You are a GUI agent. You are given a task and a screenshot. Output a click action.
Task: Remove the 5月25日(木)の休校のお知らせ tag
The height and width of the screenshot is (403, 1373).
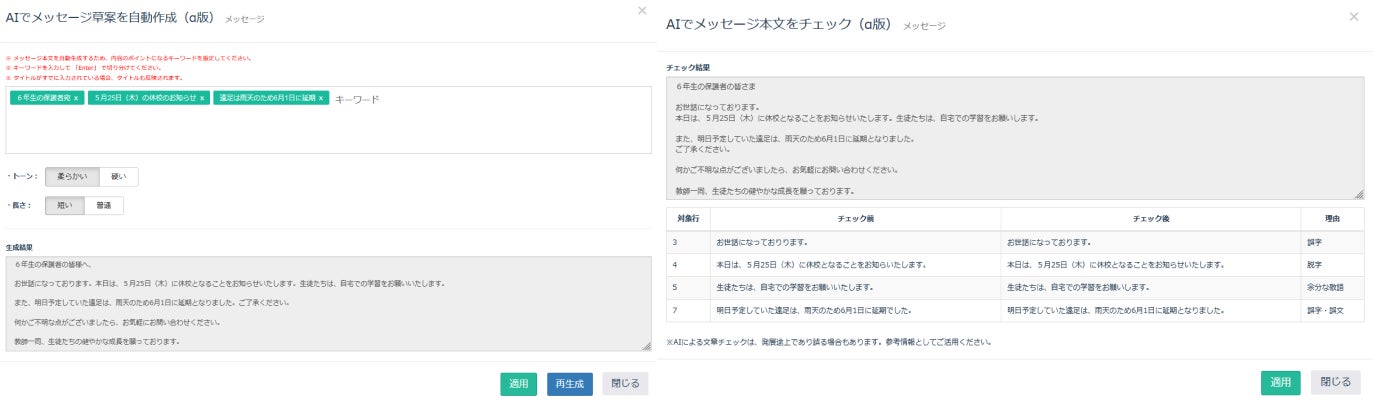tap(202, 99)
